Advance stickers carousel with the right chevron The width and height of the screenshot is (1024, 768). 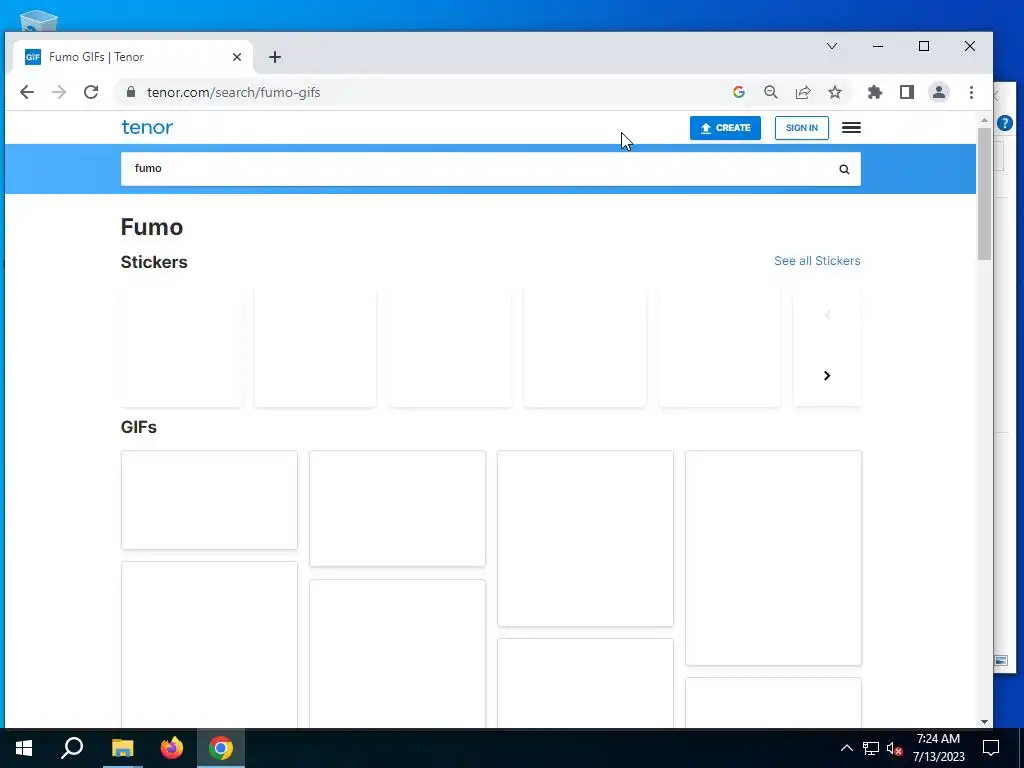point(827,376)
